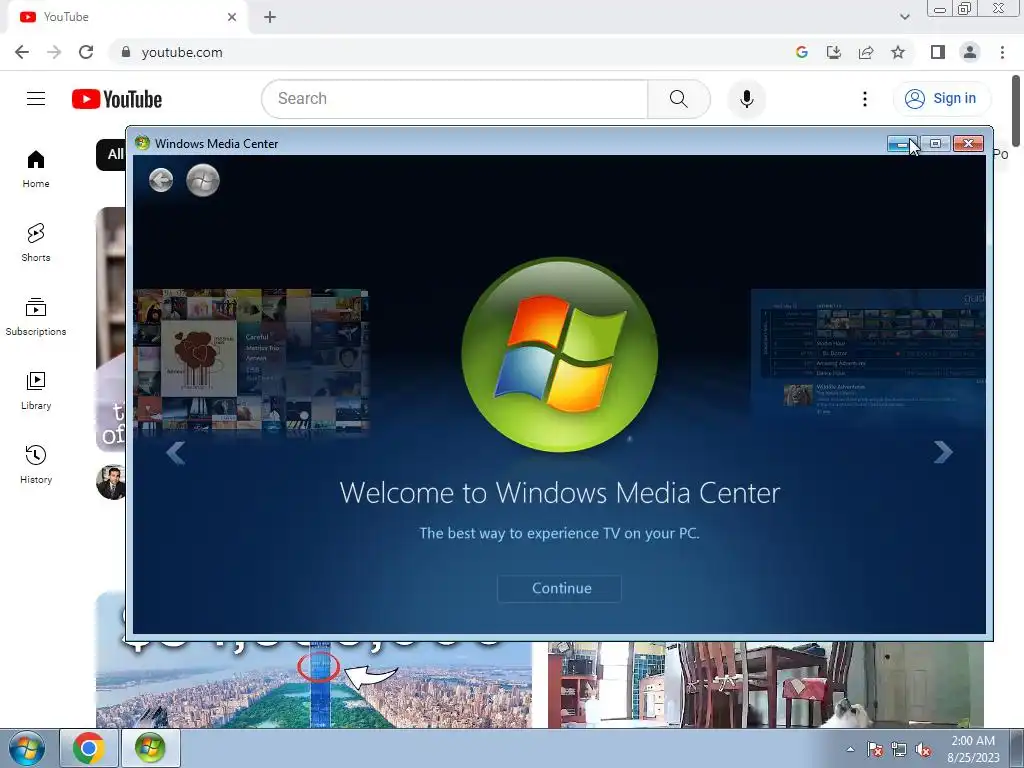Screen dimensions: 1024x768
Task: Open the Windows Start menu
Action: (x=27, y=748)
